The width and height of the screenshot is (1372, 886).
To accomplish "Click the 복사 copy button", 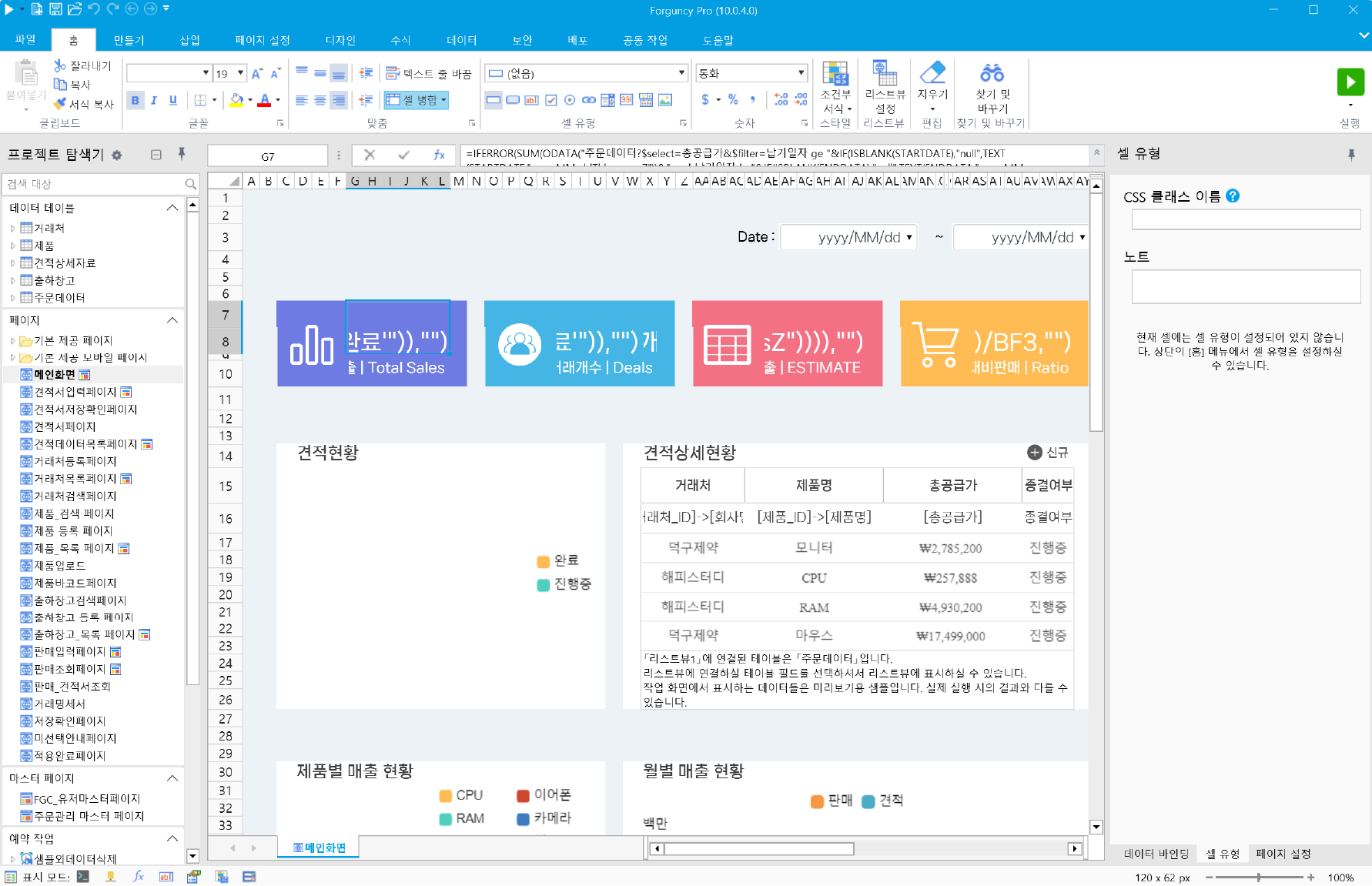I will 72,85.
